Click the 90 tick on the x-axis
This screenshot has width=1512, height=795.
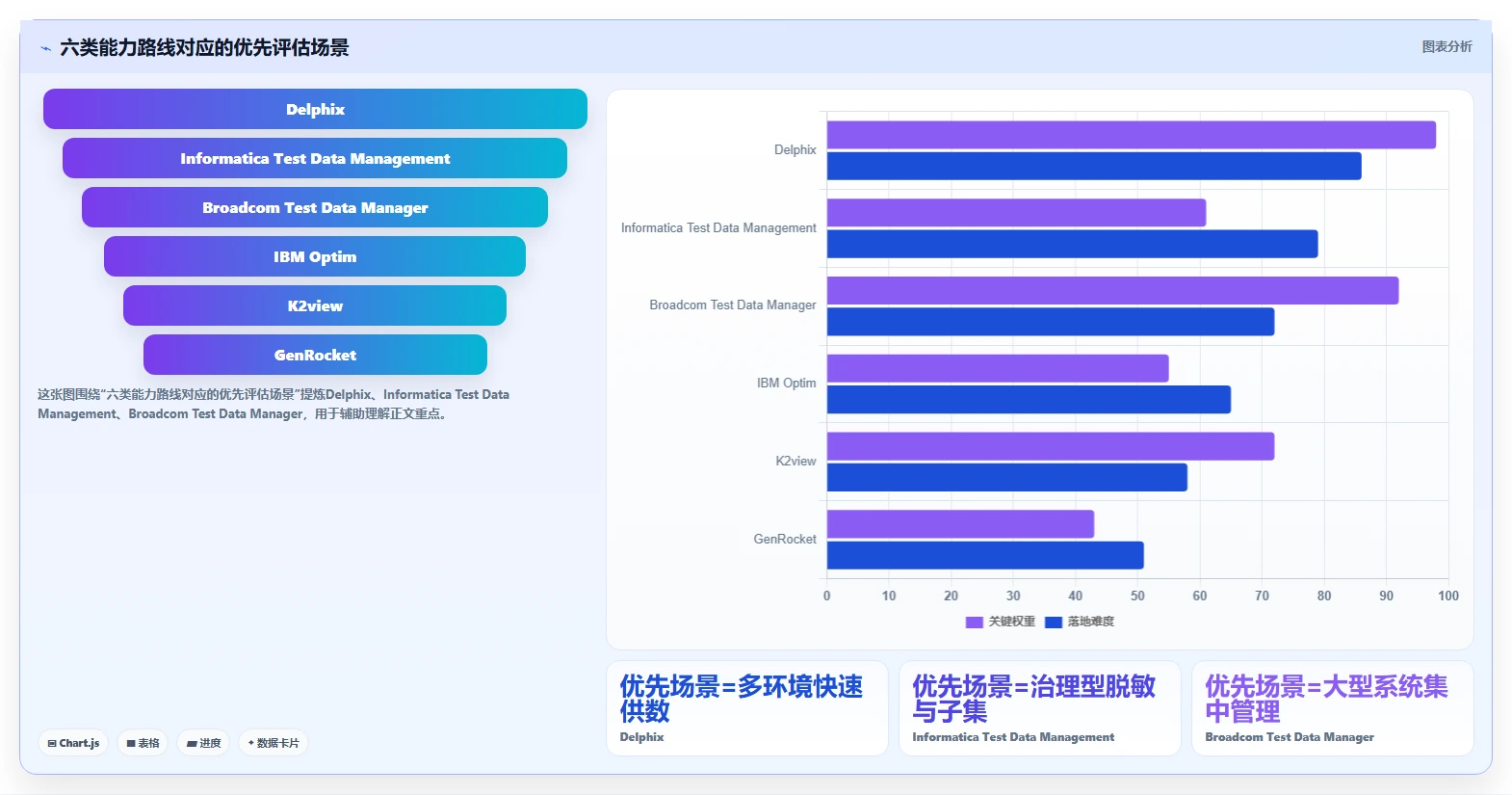[1386, 596]
